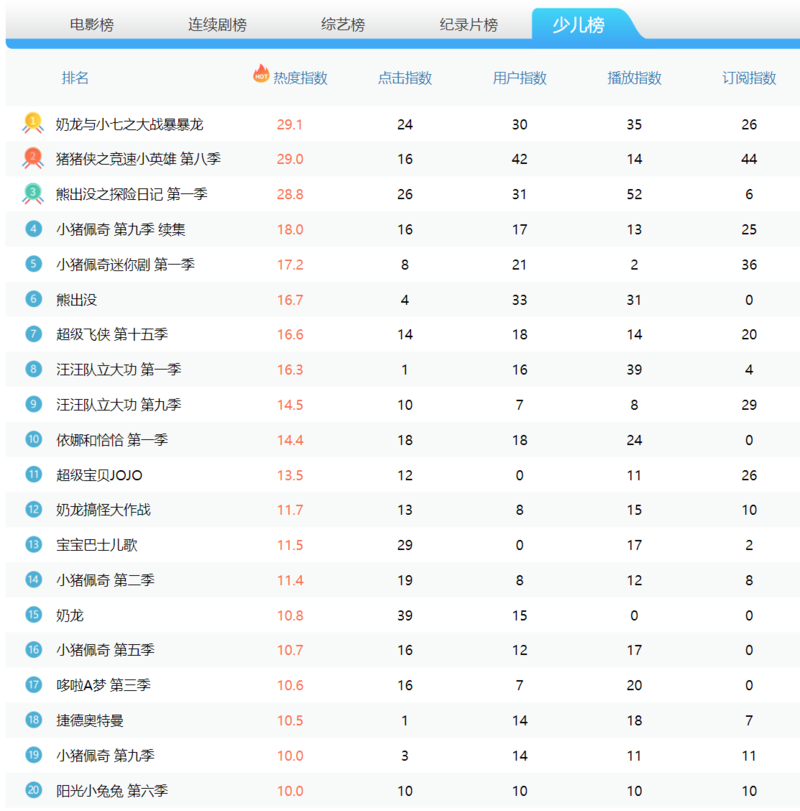Click the flame HOT icon beside 热度指数
The height and width of the screenshot is (811, 800).
pyautogui.click(x=261, y=75)
